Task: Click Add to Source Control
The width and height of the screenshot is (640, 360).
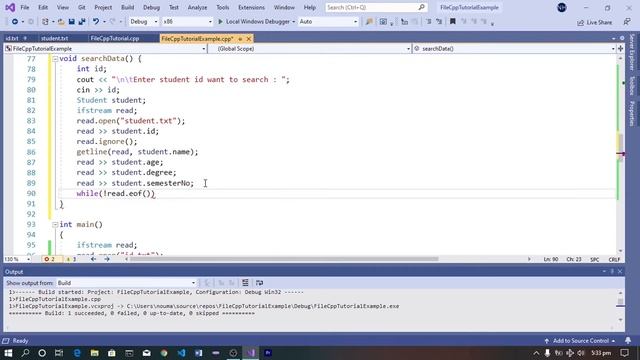Action: coord(580,341)
